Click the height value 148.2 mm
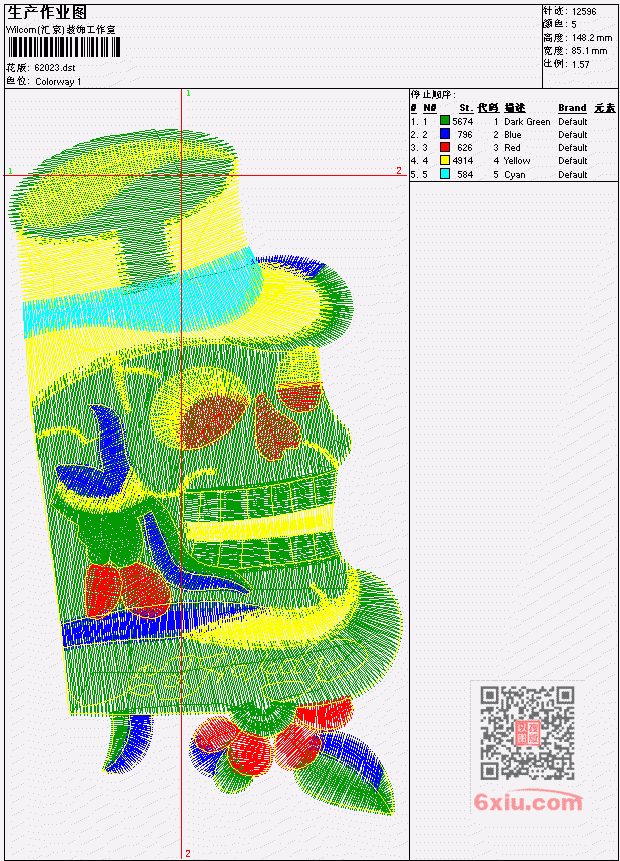 coord(592,38)
